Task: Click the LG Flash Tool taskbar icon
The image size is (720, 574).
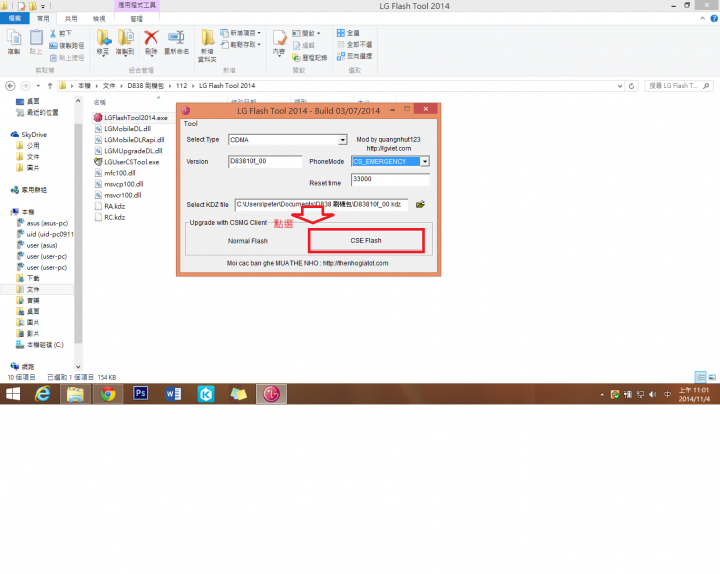Action: (271, 394)
